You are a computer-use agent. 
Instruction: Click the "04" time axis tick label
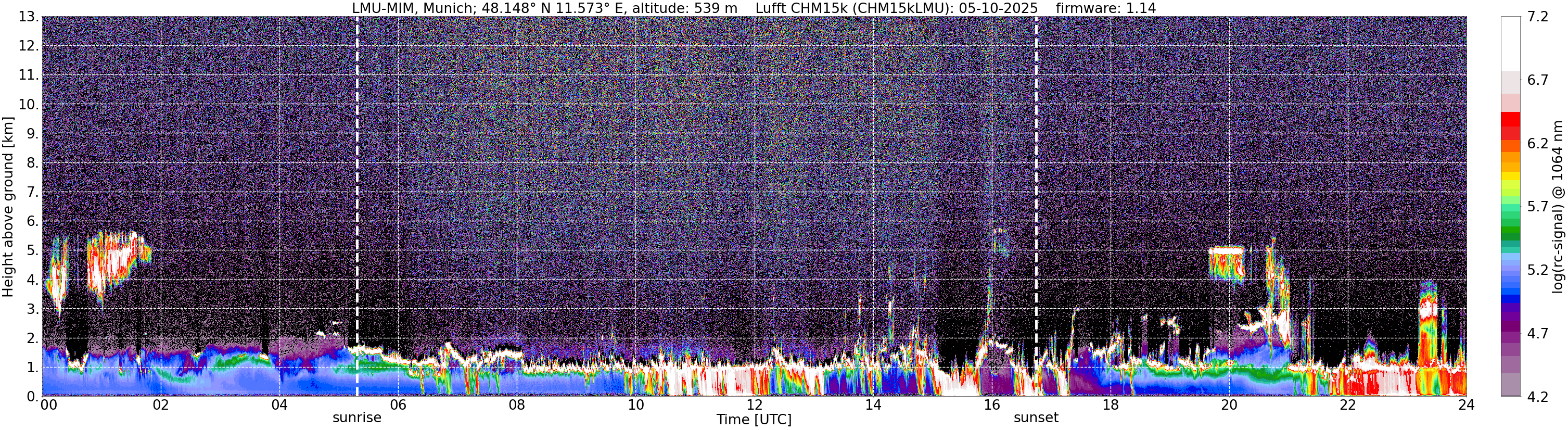click(279, 405)
